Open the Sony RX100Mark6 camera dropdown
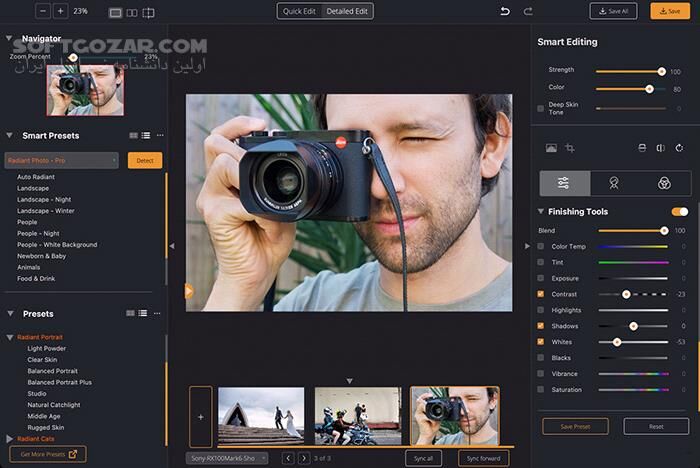Image resolution: width=700 pixels, height=468 pixels. (x=227, y=458)
